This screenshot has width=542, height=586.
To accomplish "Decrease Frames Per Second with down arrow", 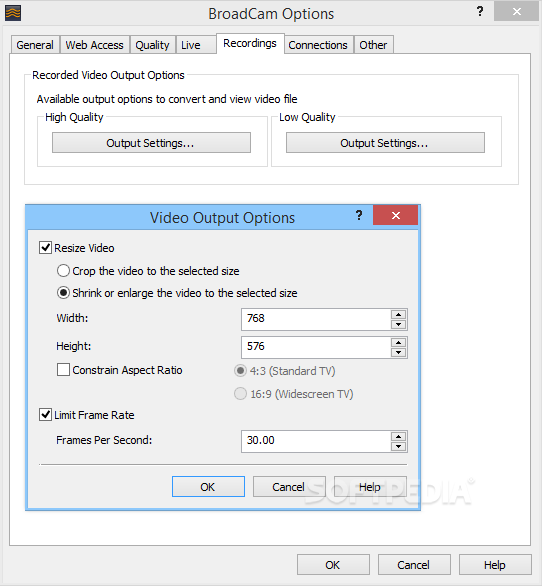I will (398, 446).
